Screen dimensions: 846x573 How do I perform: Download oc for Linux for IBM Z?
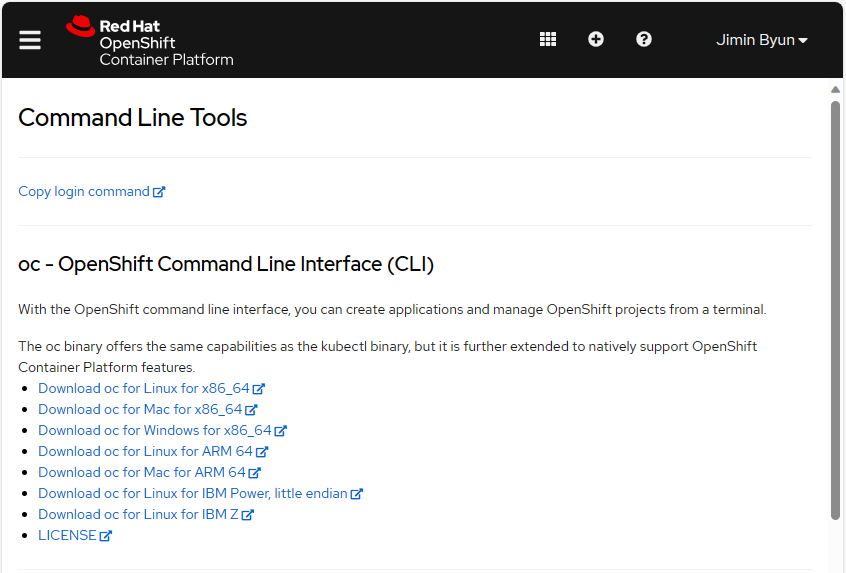(x=138, y=515)
